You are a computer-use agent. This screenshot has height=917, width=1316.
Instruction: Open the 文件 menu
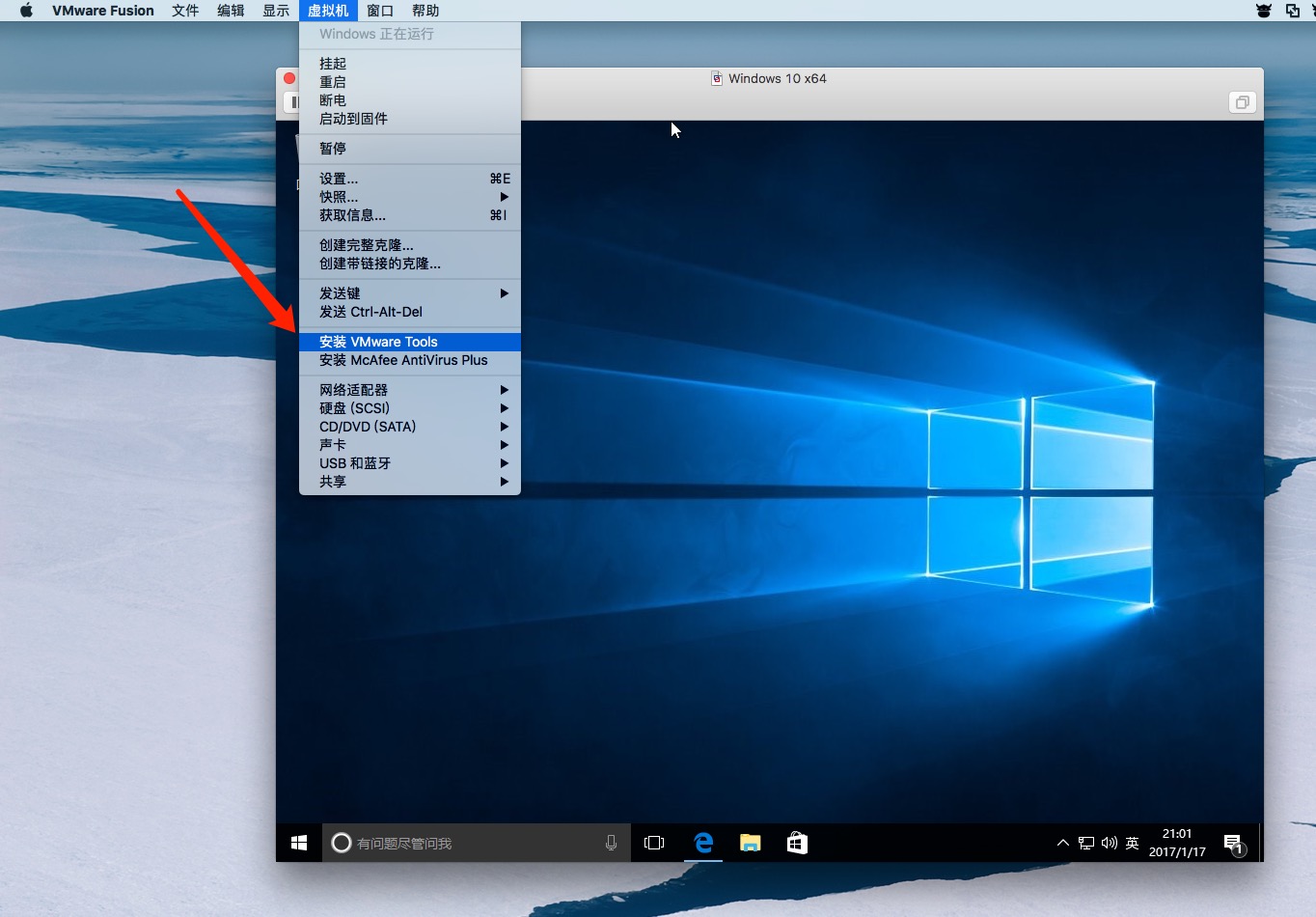[185, 11]
